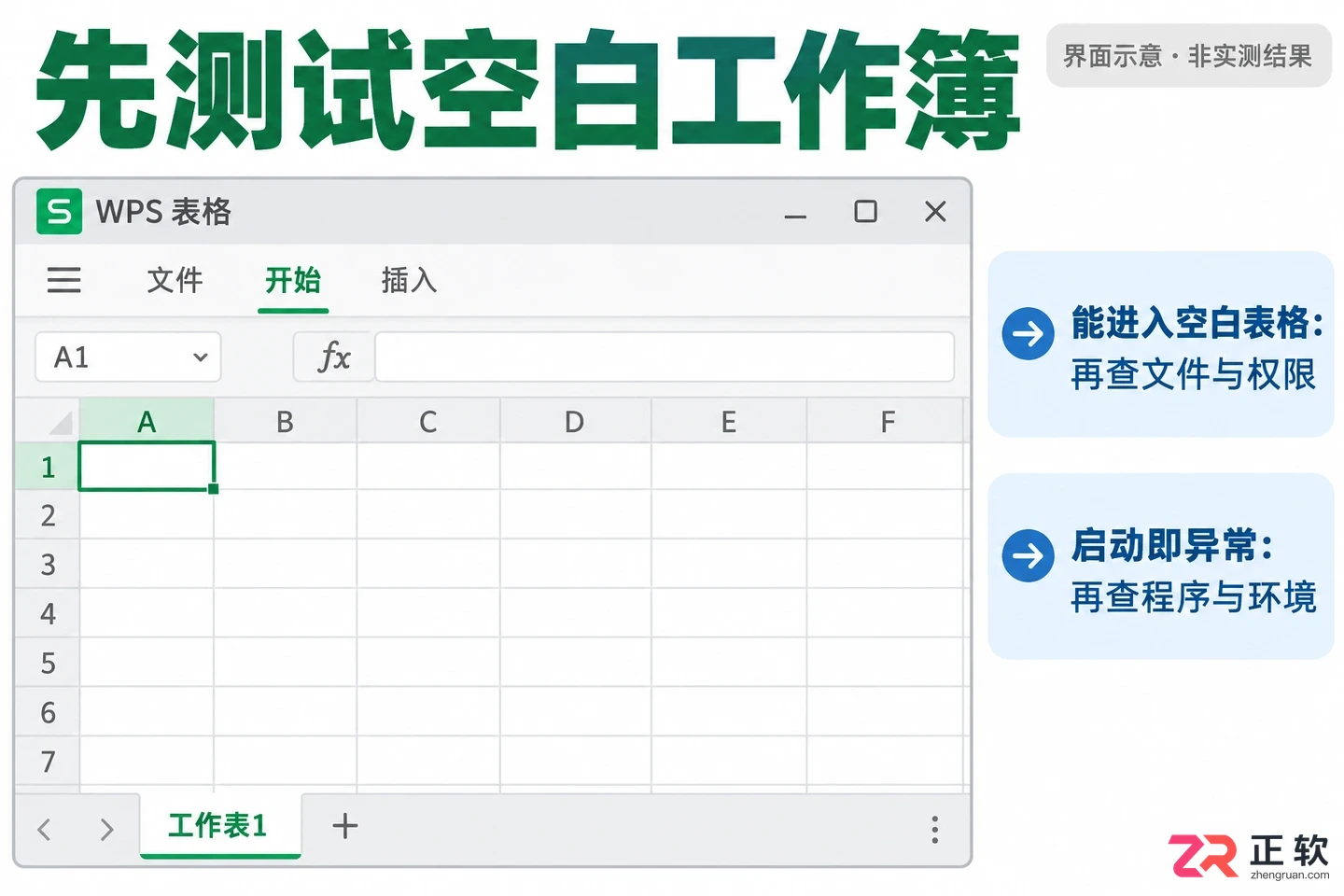Click the arrow icon beside 启动即异常

(x=1028, y=555)
